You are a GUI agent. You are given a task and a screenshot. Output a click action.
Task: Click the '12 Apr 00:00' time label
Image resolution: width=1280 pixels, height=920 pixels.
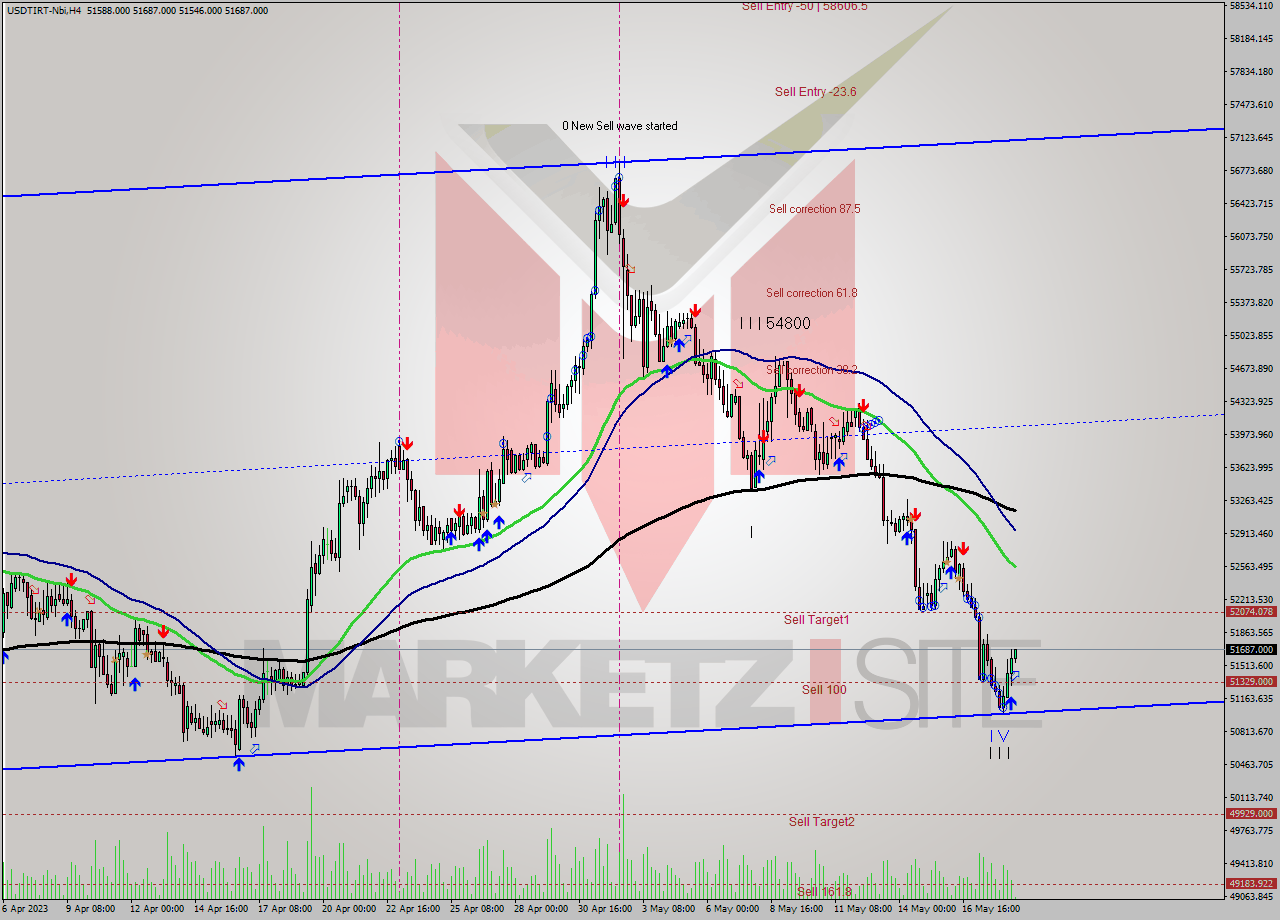point(157,911)
